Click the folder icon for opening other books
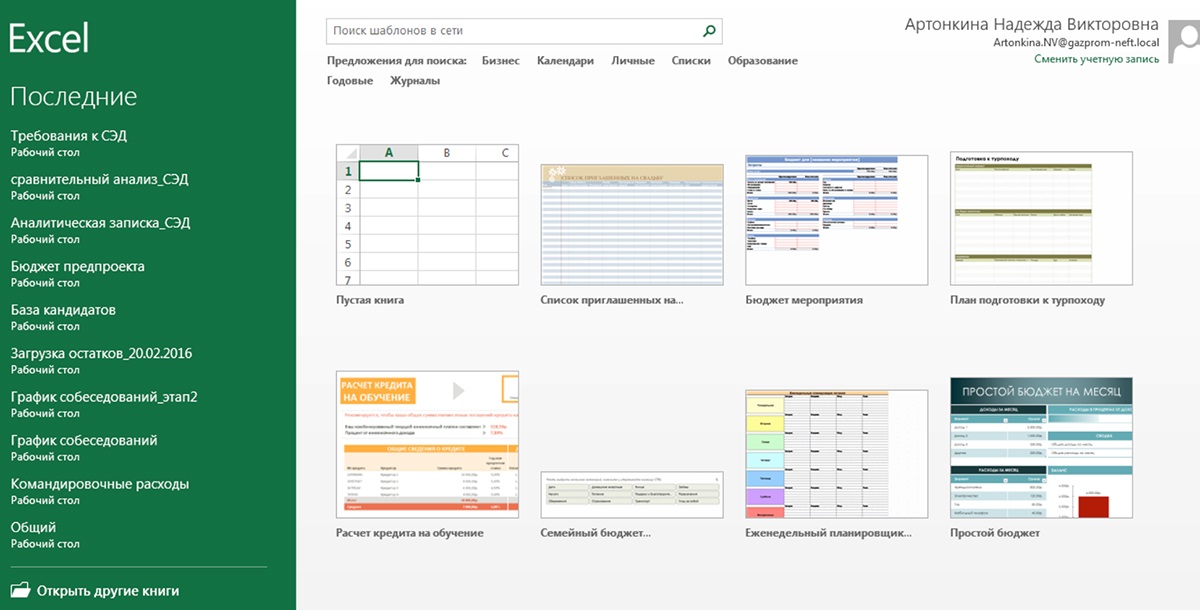 [20, 590]
